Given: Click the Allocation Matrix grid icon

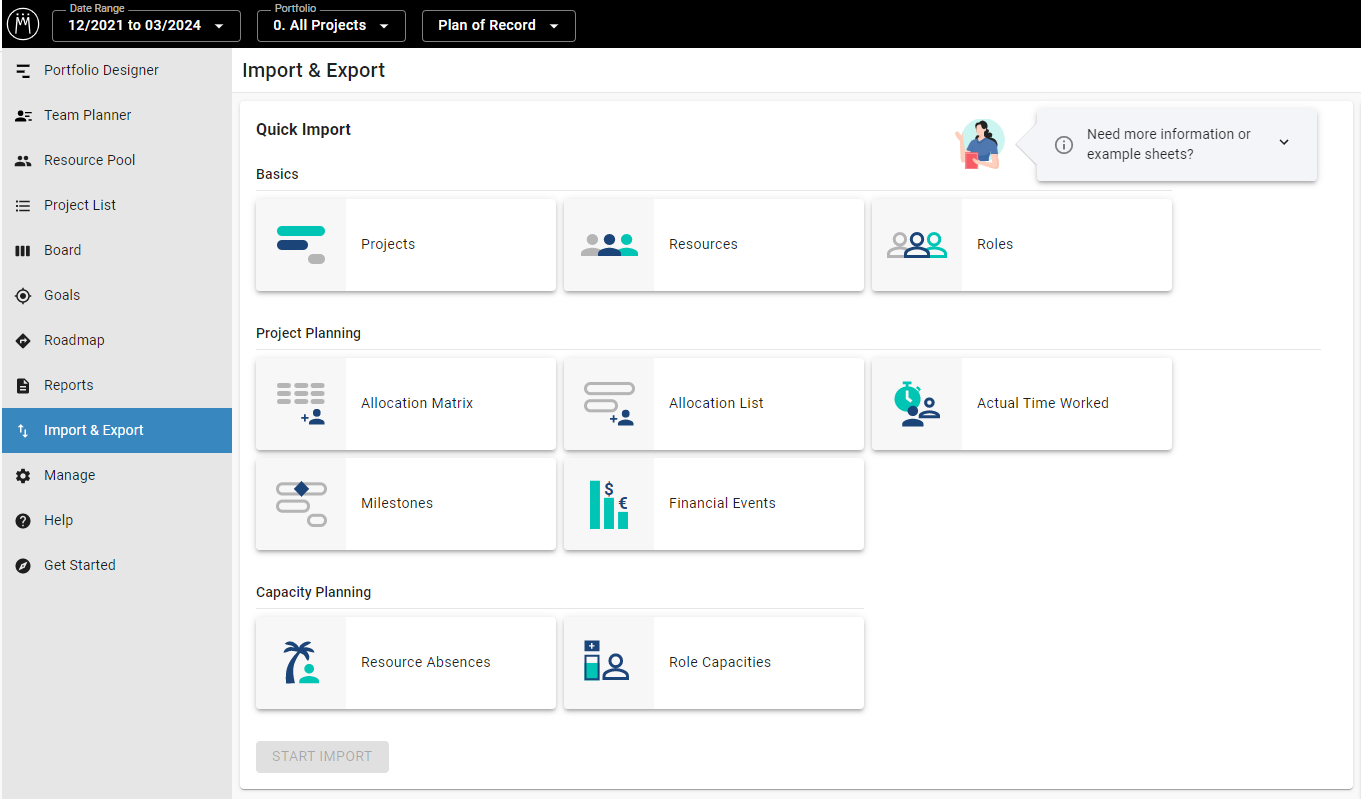Looking at the screenshot, I should [301, 404].
